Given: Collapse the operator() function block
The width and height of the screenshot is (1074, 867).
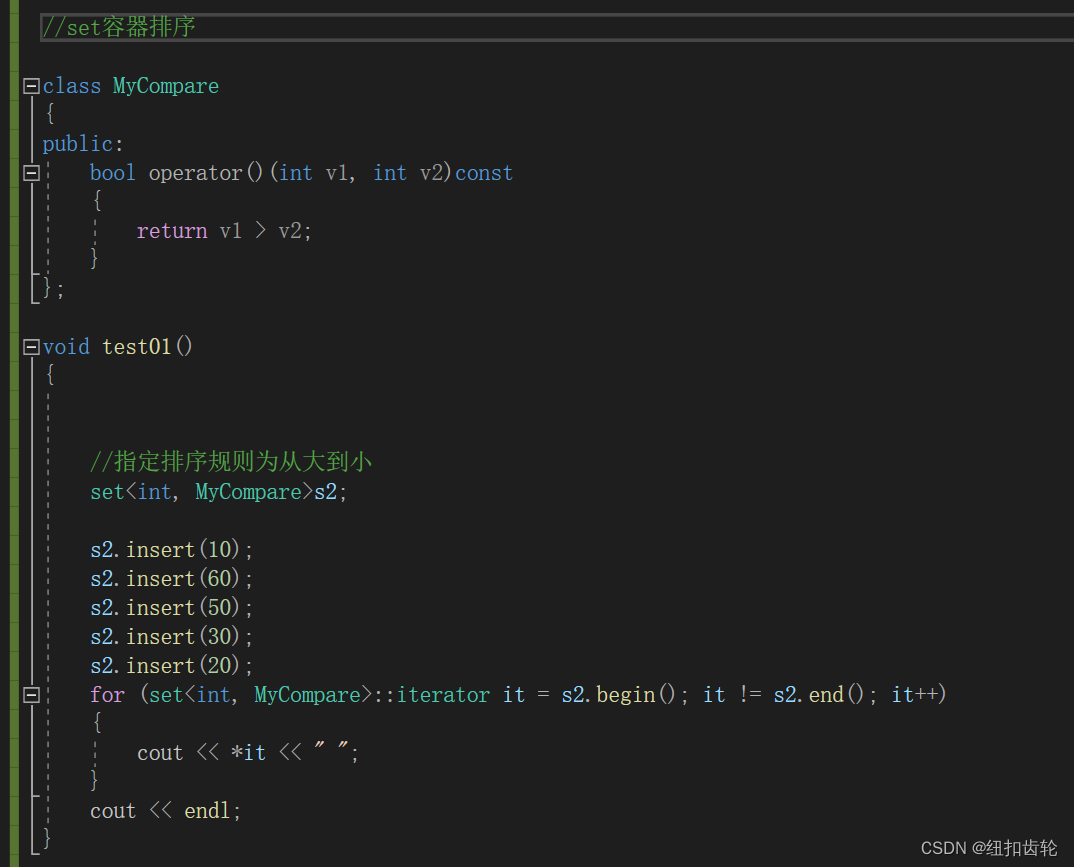Looking at the screenshot, I should [x=31, y=173].
